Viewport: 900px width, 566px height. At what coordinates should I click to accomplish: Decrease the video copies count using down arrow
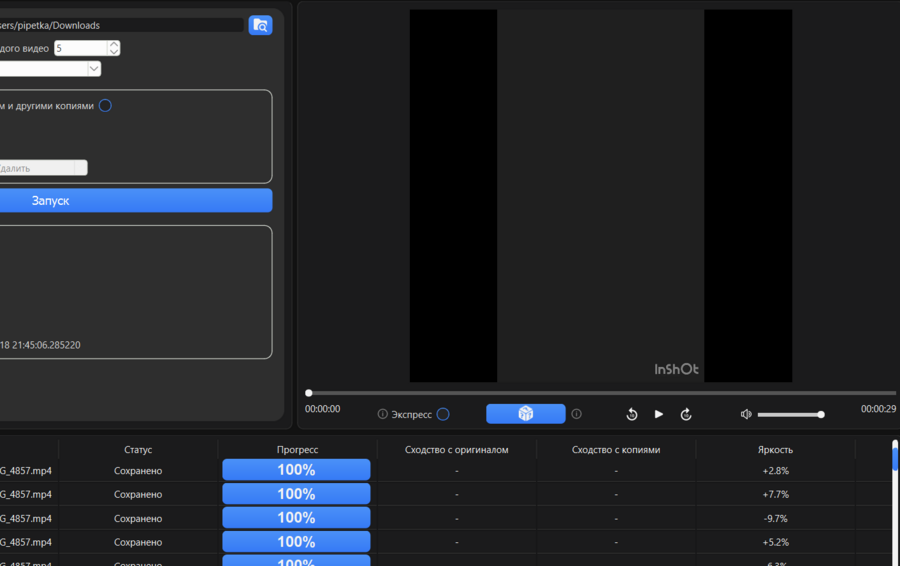114,52
